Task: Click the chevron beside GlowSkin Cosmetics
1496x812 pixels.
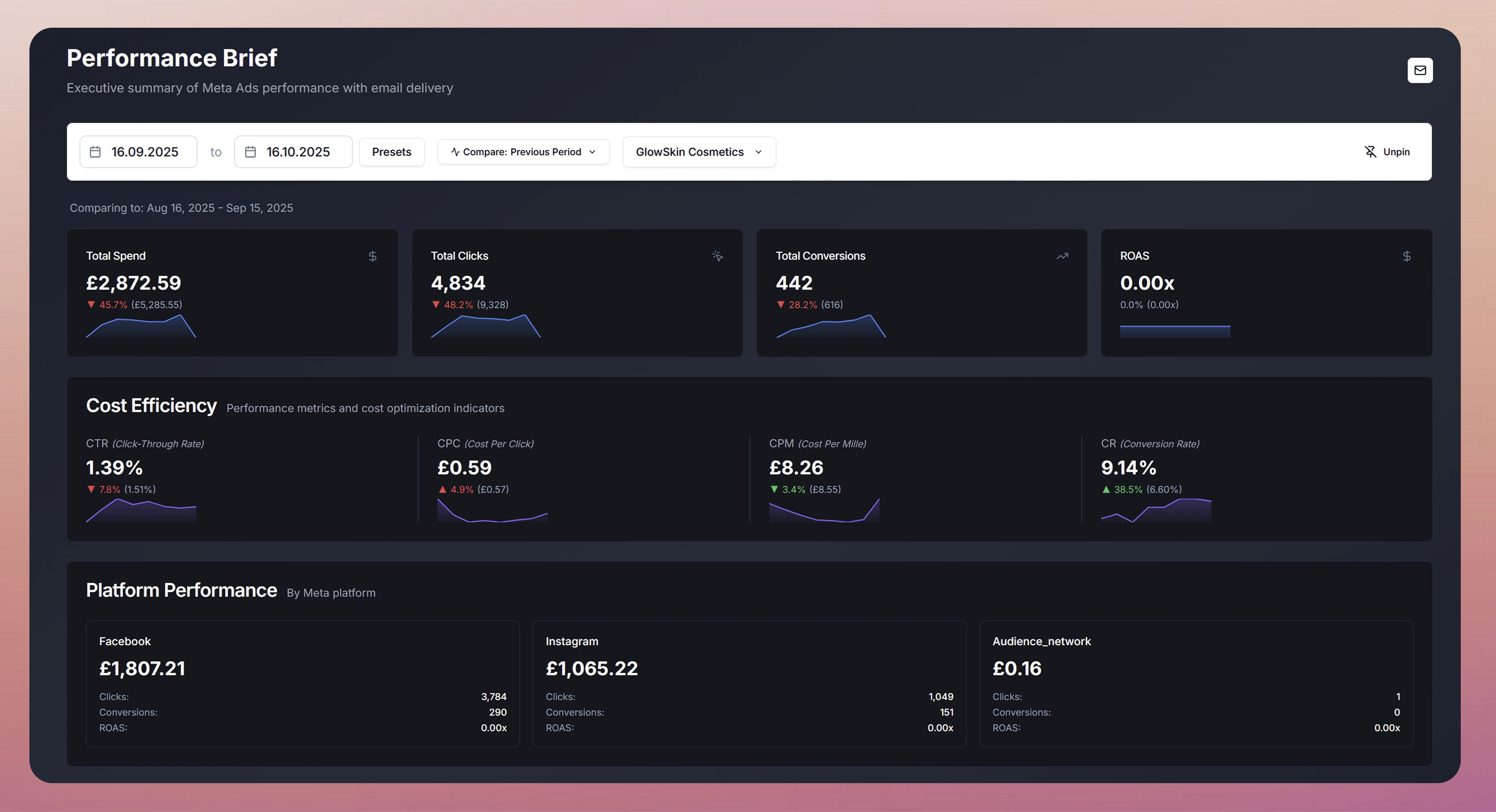Action: 758,151
